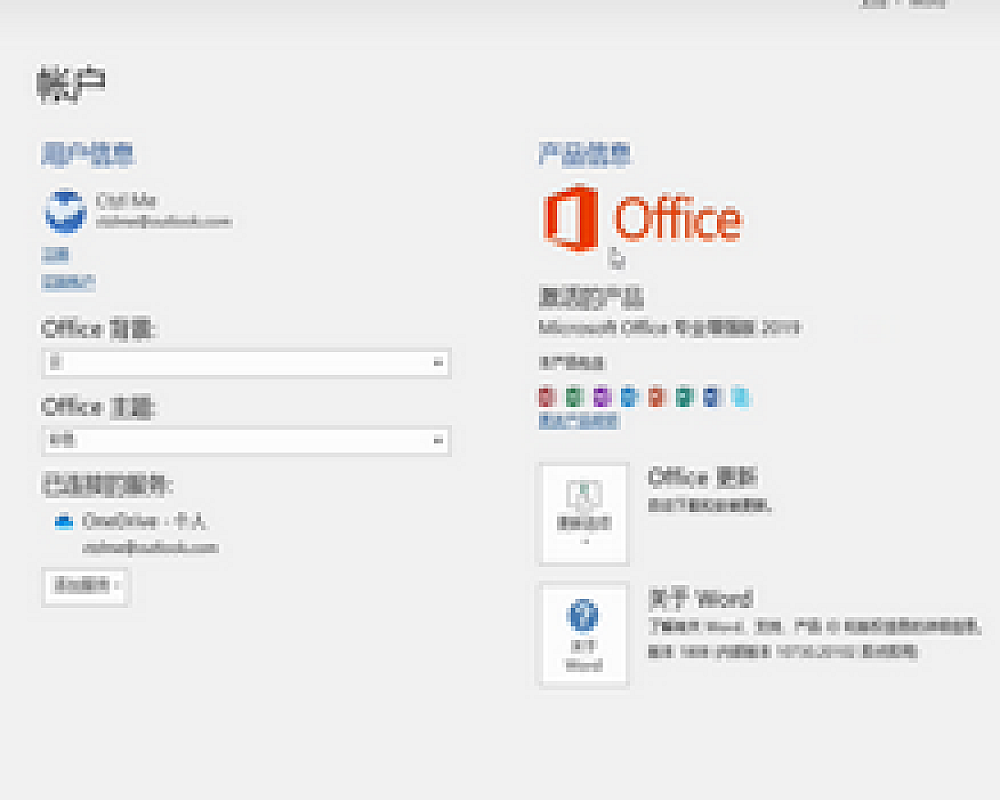The height and width of the screenshot is (800, 1000).
Task: Open the Office Theme (主题) dropdown
Action: tap(246, 440)
